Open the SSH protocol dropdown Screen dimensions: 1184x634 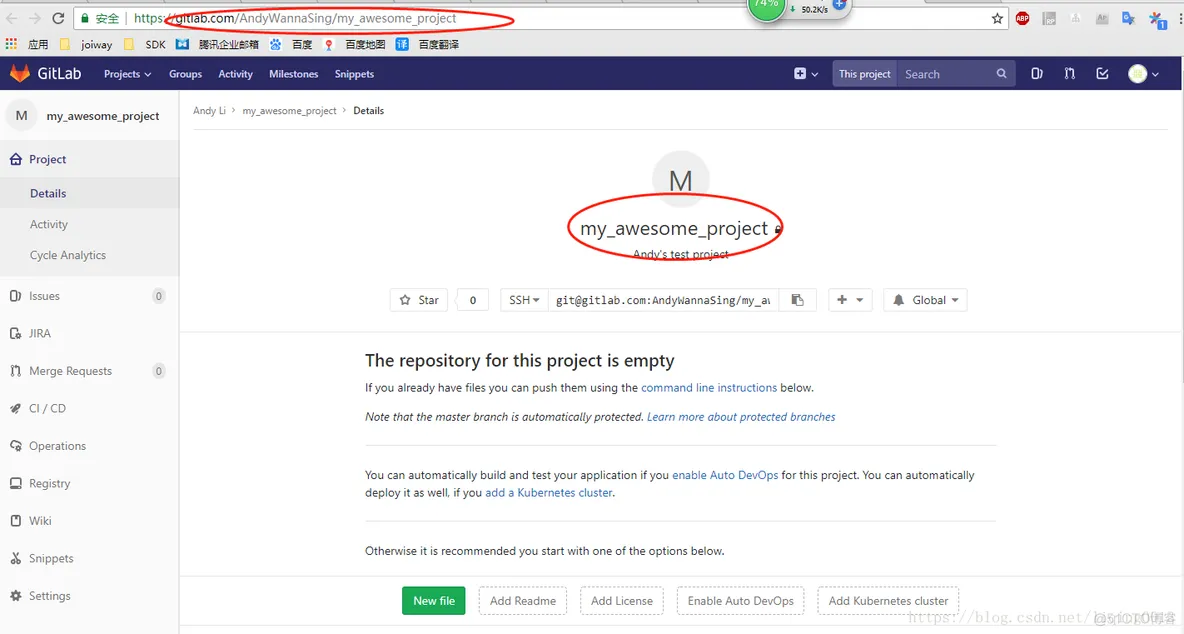click(x=524, y=300)
